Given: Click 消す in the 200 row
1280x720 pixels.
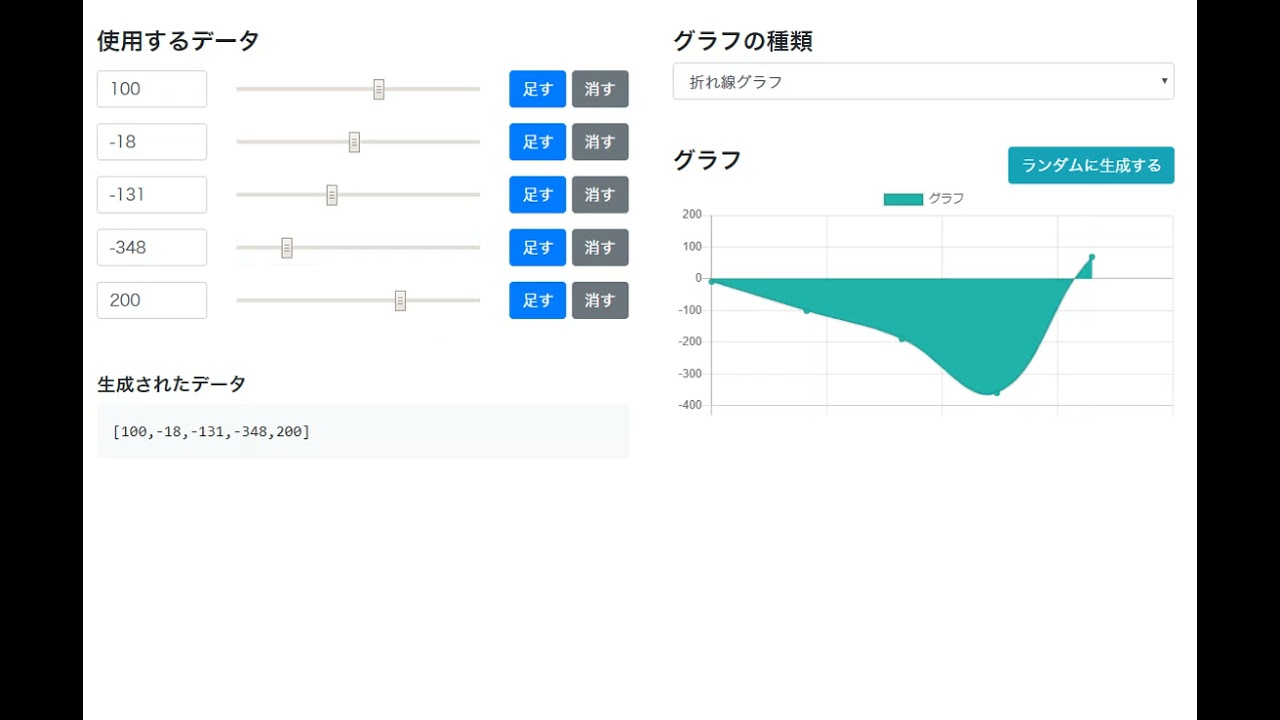Looking at the screenshot, I should [x=600, y=301].
